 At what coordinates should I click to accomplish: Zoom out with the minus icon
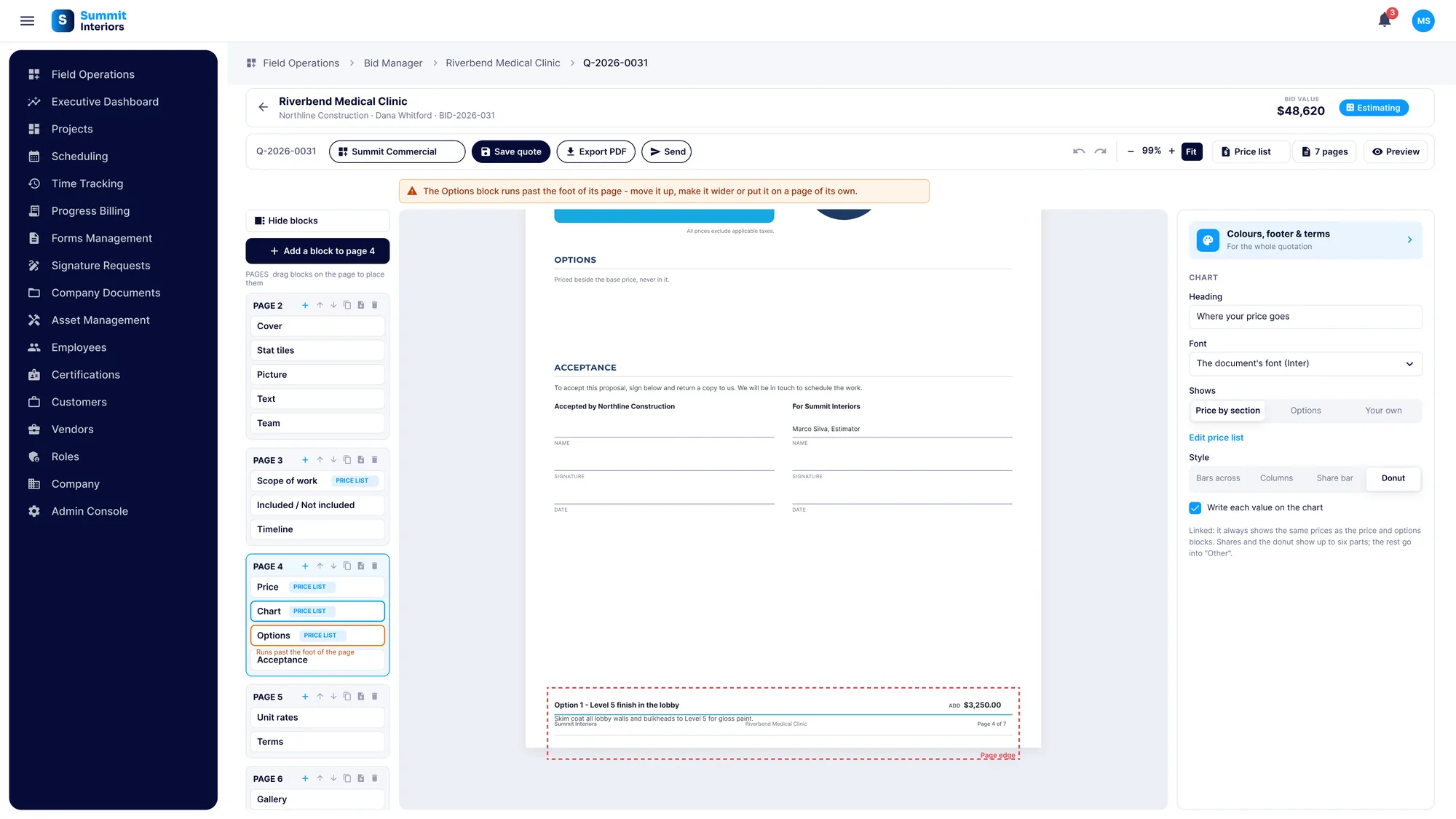click(x=1131, y=151)
